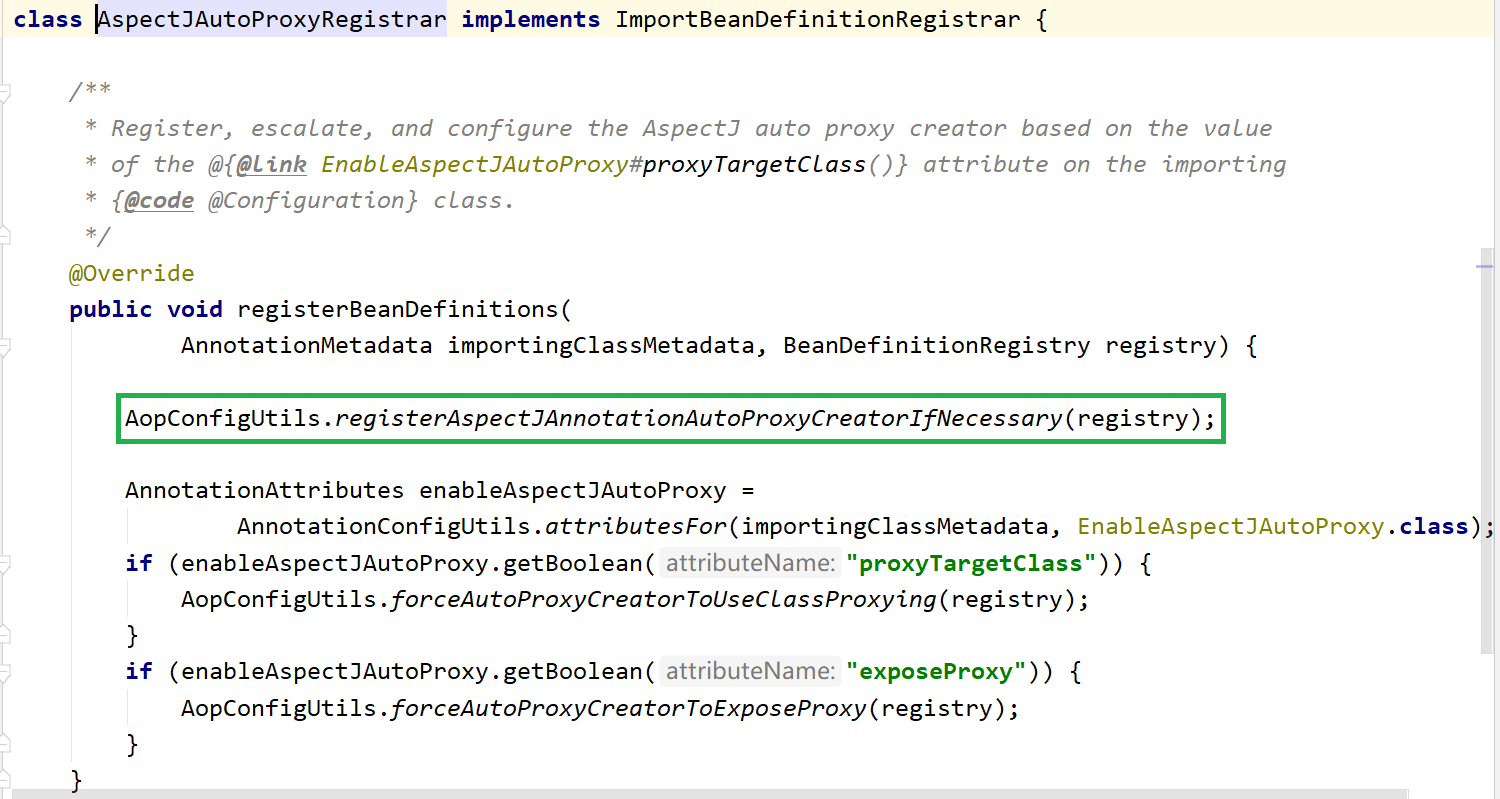
Task: Click the attributesFor method call
Action: (636, 526)
